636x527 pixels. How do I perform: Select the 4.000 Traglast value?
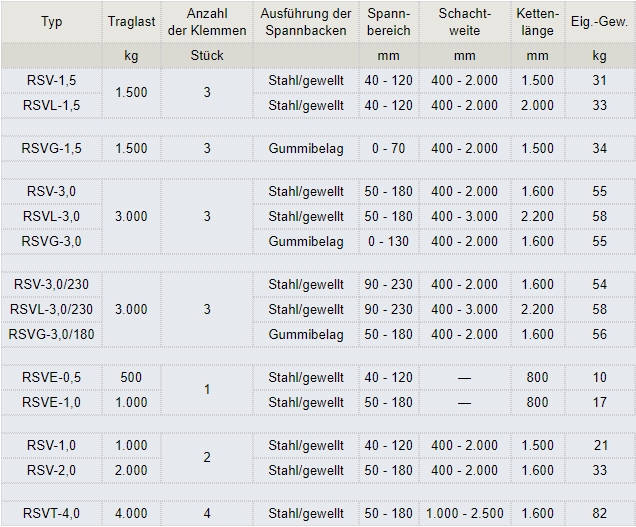pyautogui.click(x=131, y=513)
